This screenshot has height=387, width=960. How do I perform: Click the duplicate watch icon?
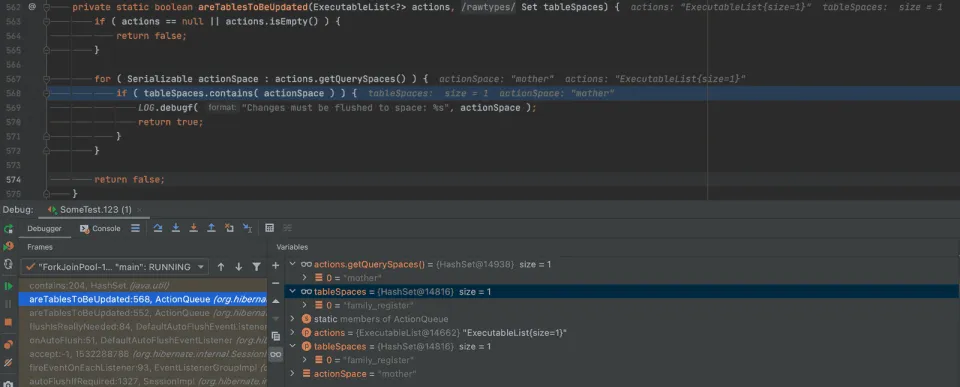[276, 336]
